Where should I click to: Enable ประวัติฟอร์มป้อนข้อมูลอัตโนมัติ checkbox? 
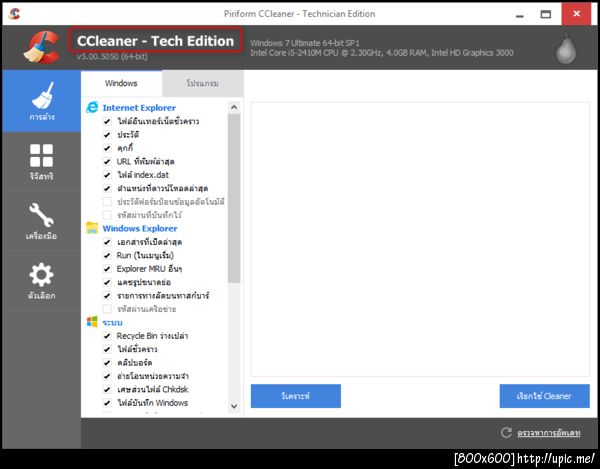[x=107, y=202]
